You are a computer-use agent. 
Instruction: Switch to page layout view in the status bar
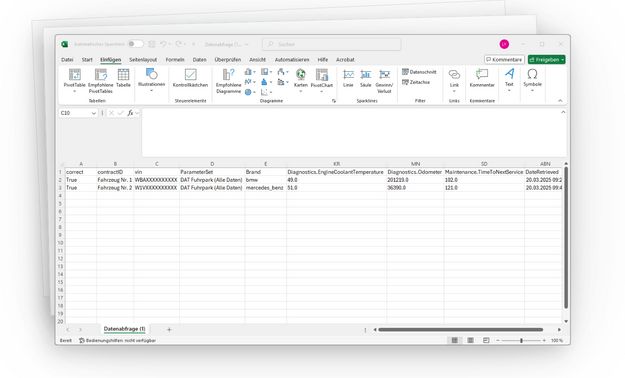[x=470, y=340]
